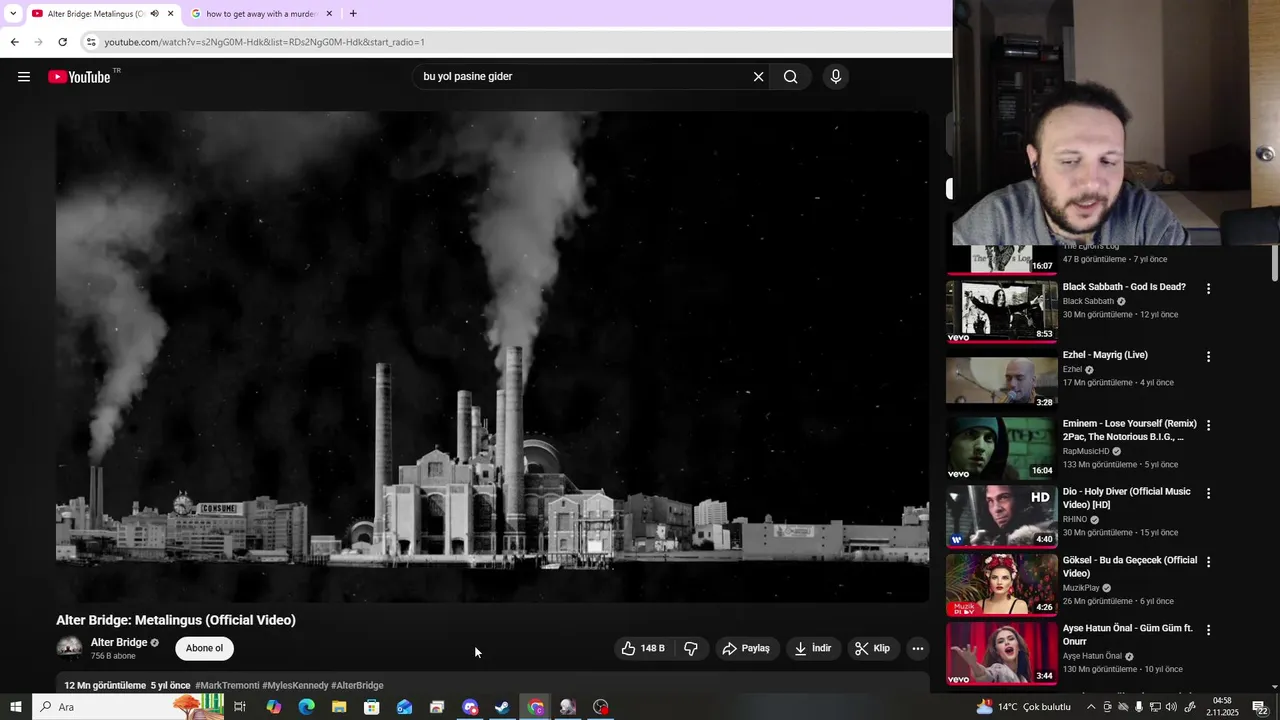The image size is (1280, 720).
Task: Open the Windows Start menu
Action: 15,707
